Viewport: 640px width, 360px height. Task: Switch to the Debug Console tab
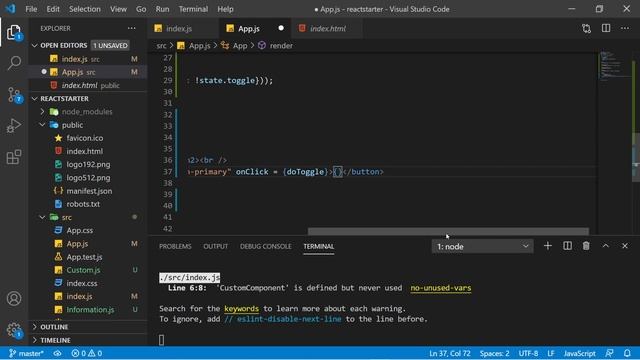(266, 247)
